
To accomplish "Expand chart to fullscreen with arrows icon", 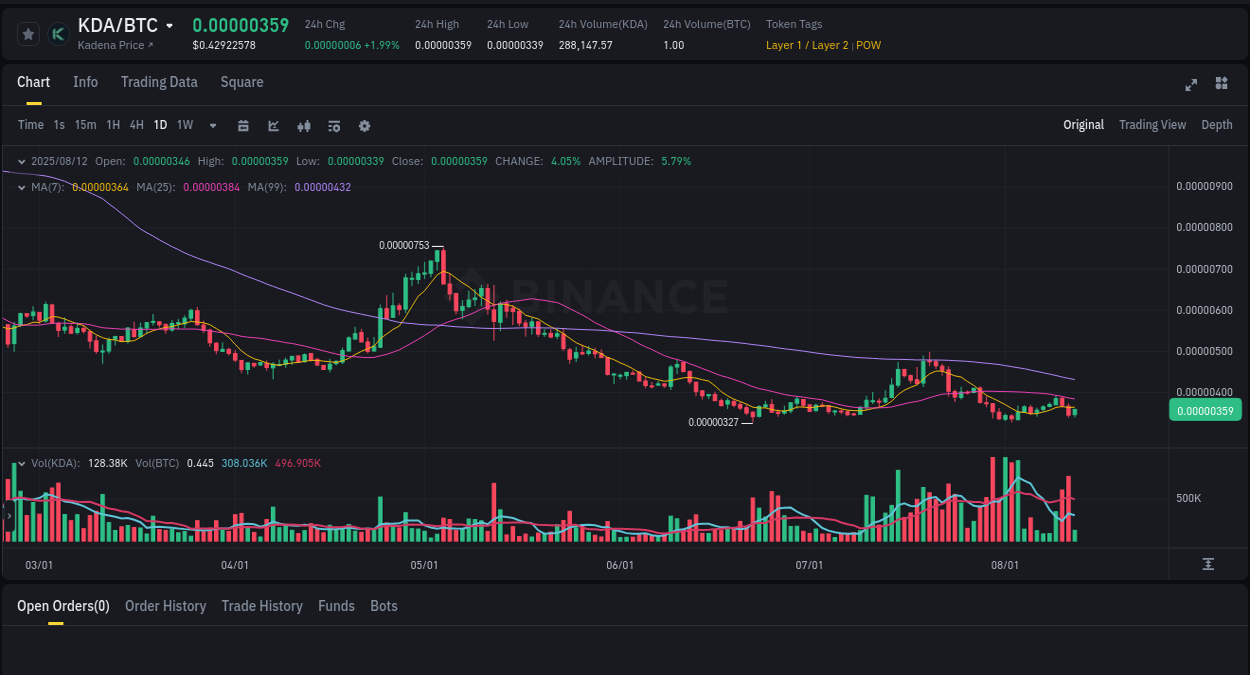I will pyautogui.click(x=1190, y=85).
